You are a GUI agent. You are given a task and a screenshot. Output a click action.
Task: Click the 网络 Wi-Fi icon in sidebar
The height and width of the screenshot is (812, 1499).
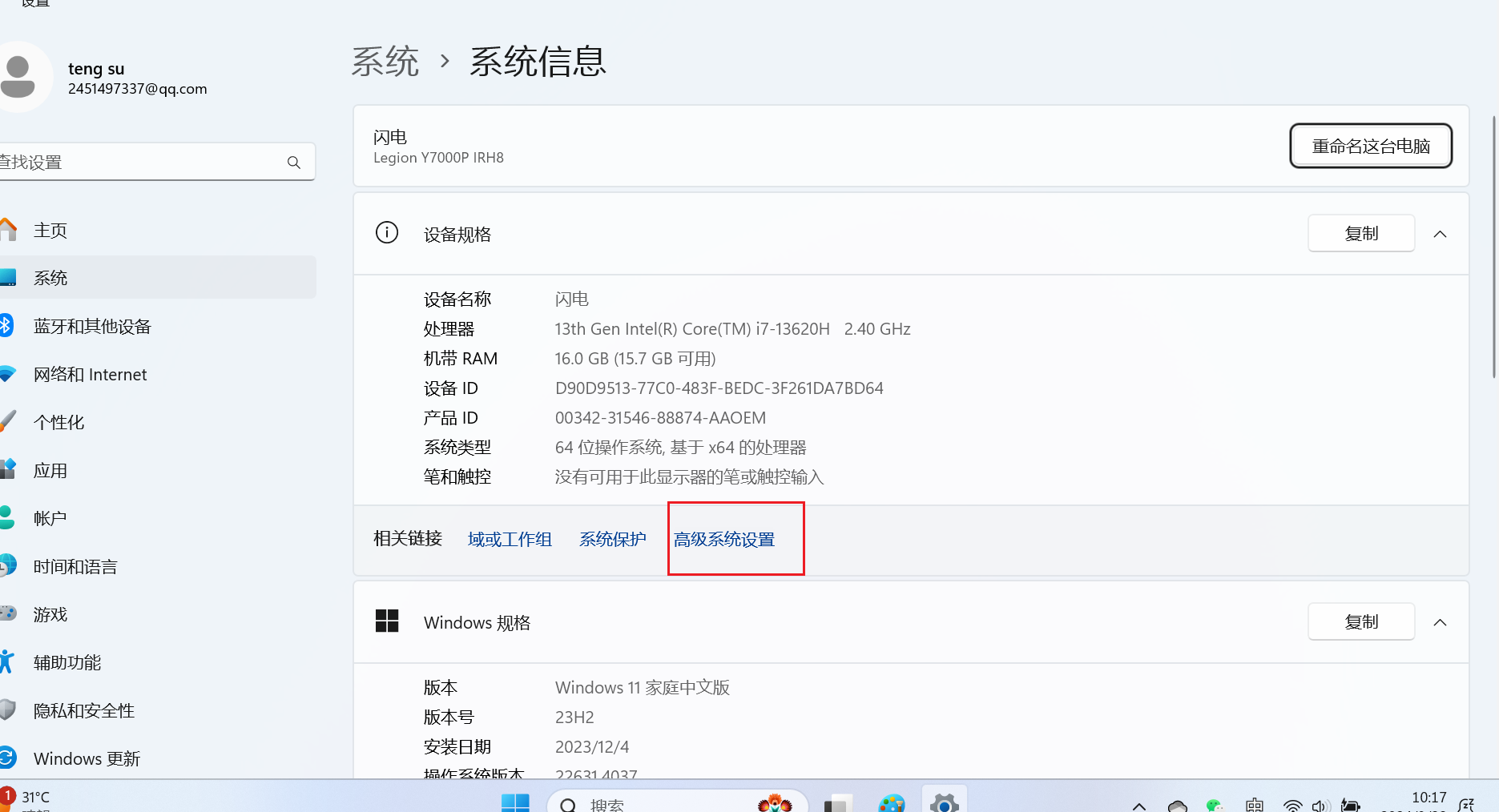pyautogui.click(x=7, y=374)
